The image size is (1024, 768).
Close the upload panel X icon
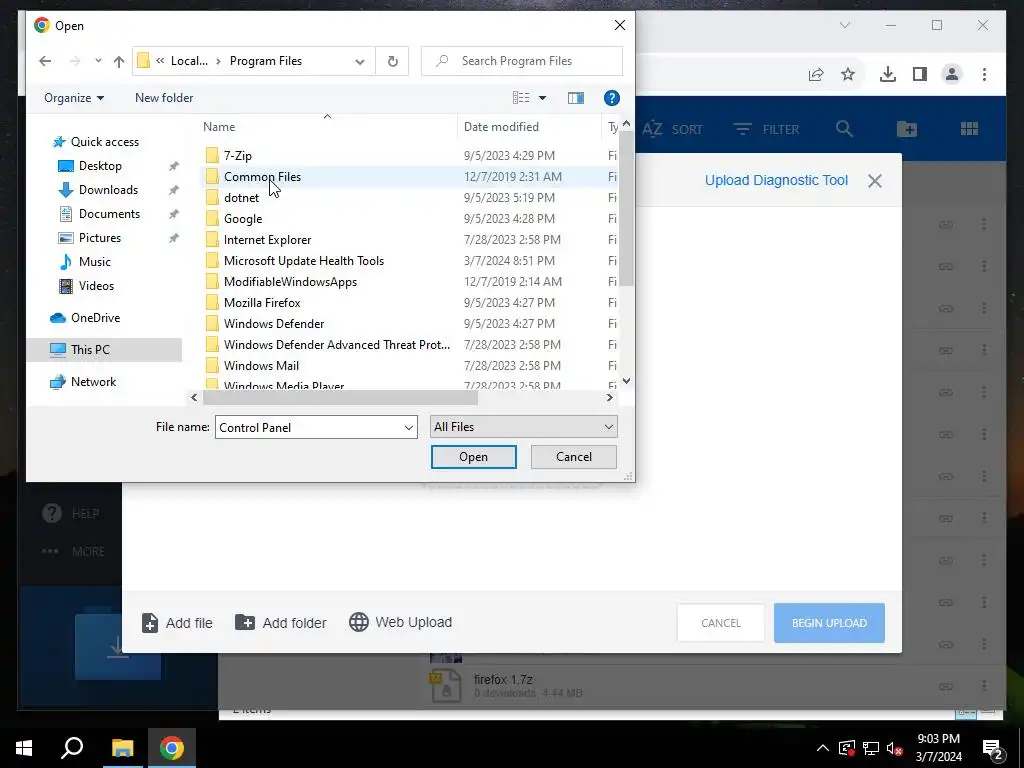click(875, 181)
